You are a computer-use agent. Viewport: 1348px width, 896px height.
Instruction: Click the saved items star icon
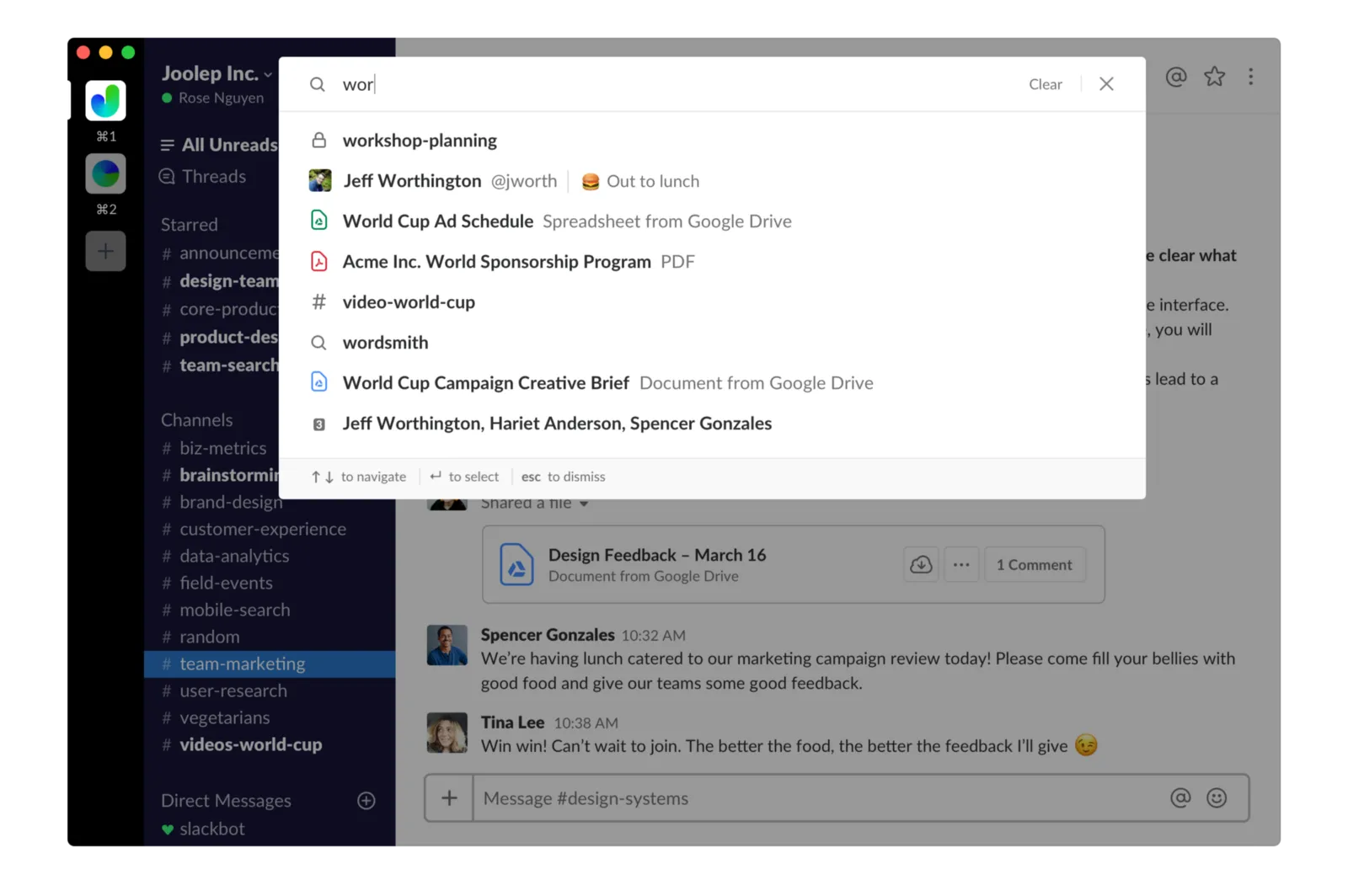1215,77
